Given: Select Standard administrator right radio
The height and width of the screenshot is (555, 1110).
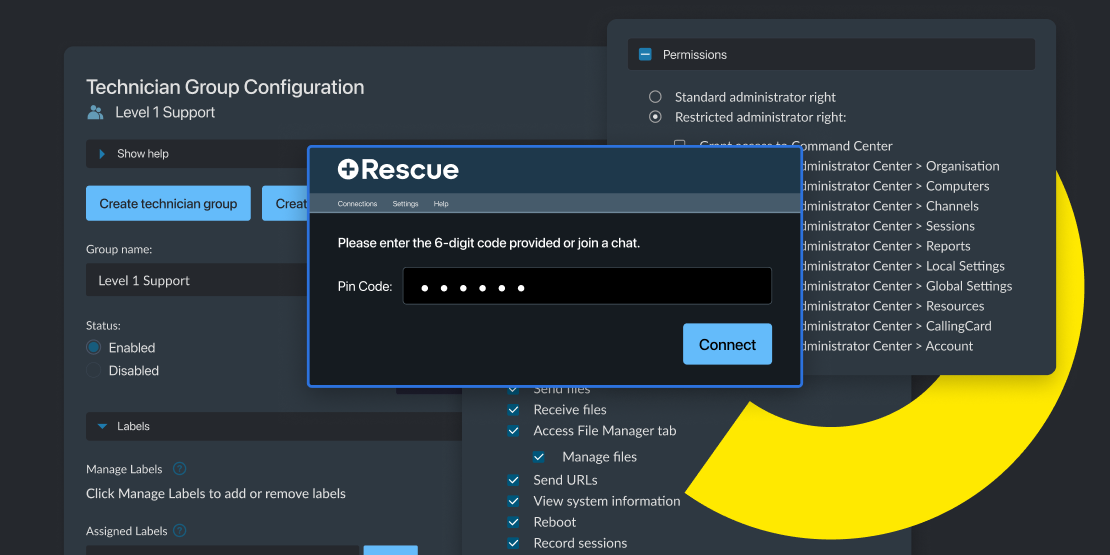Looking at the screenshot, I should (x=656, y=96).
